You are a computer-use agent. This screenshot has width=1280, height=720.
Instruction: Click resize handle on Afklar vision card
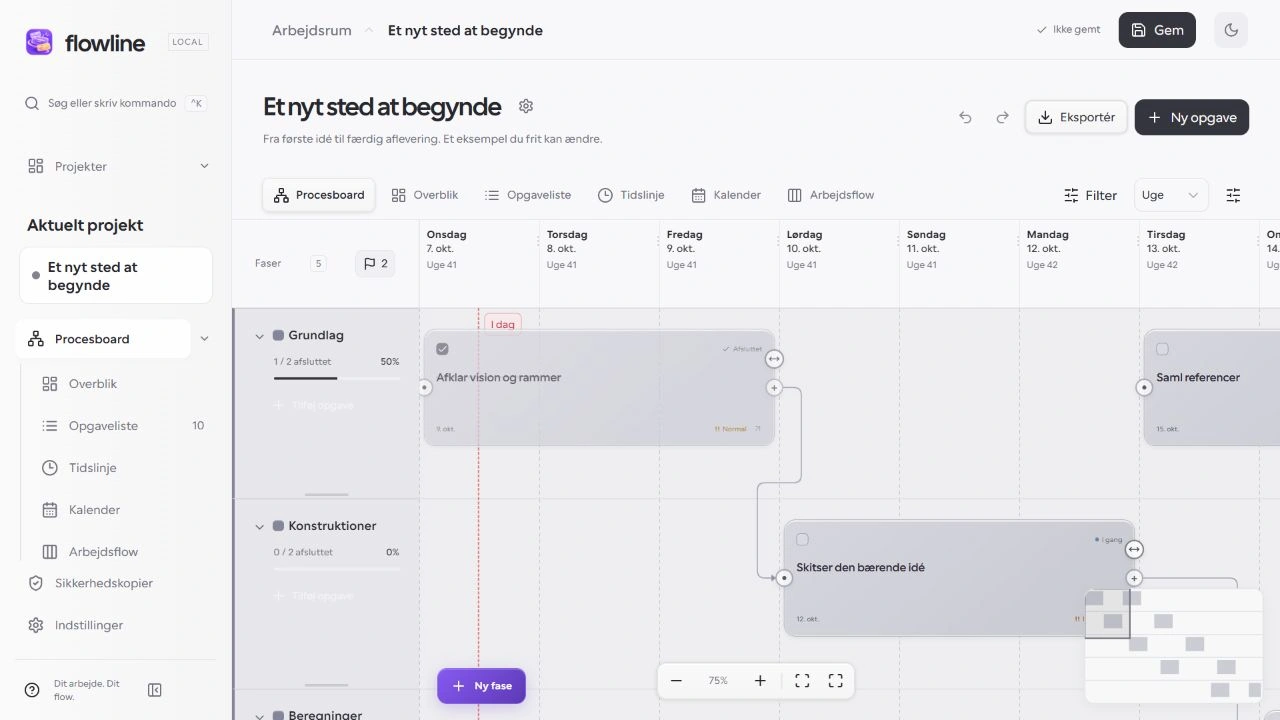click(x=774, y=359)
